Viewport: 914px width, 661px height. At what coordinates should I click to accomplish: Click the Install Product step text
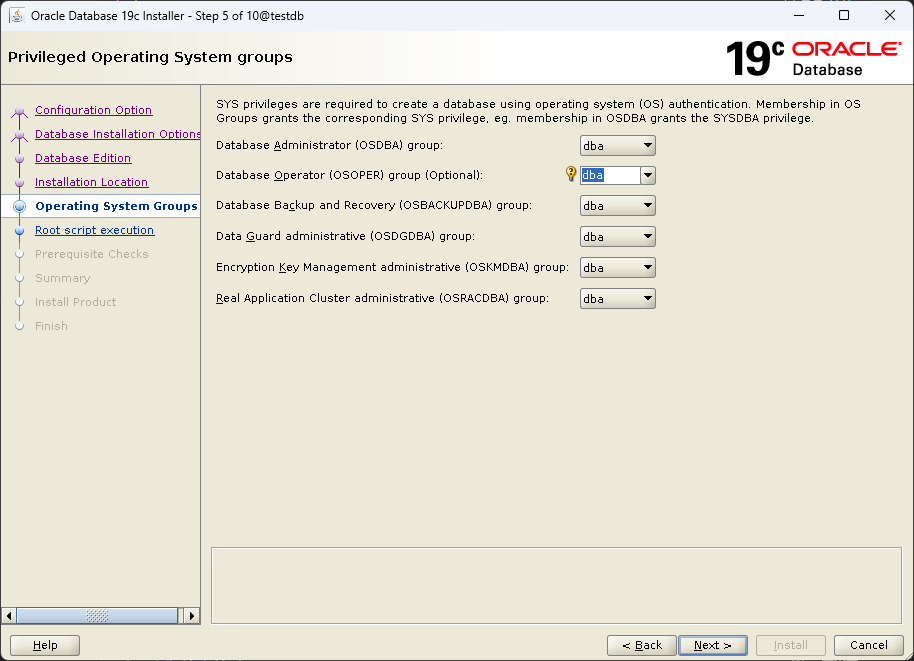coord(75,302)
